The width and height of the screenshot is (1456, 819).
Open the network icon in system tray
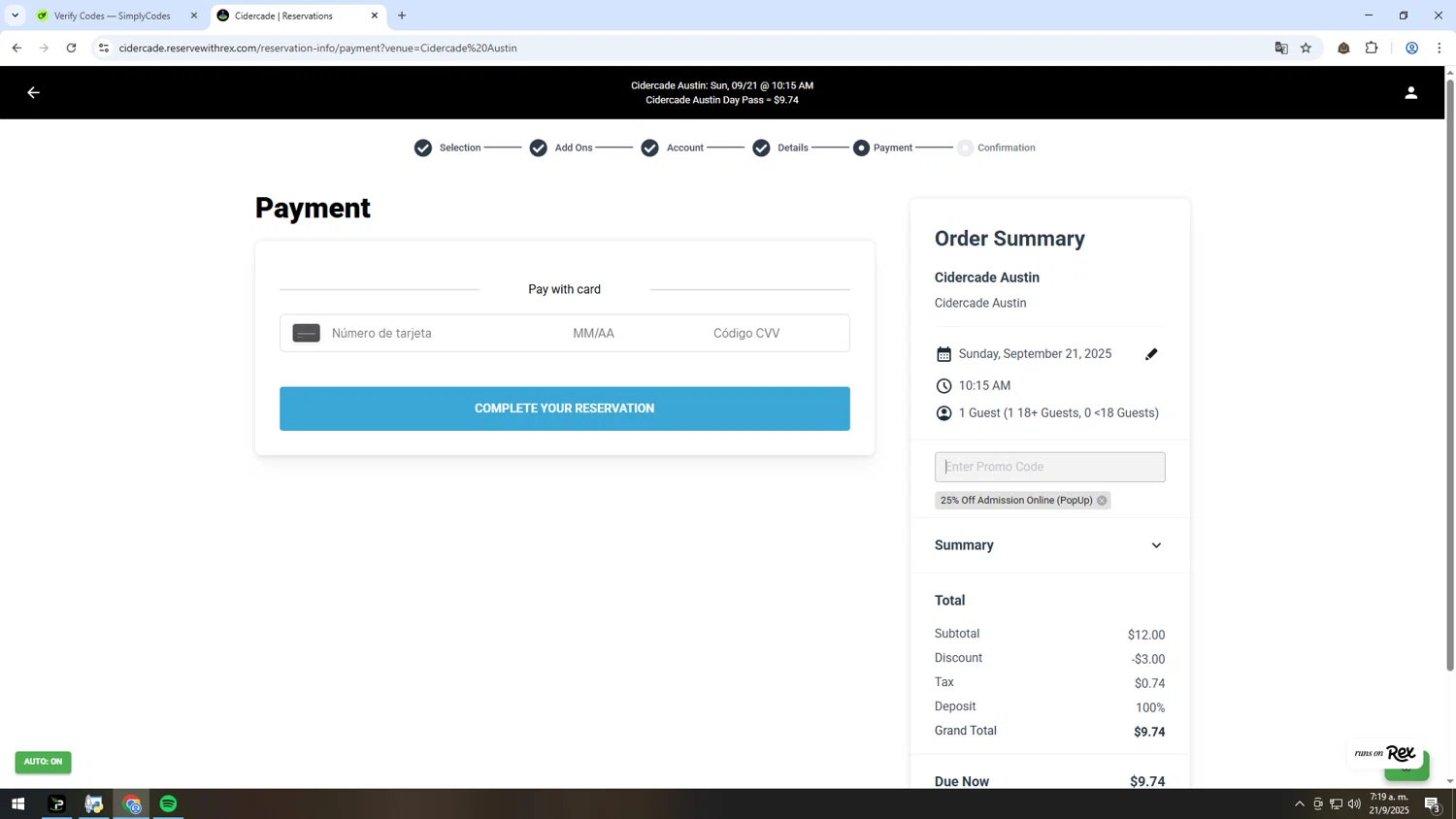pyautogui.click(x=1336, y=803)
